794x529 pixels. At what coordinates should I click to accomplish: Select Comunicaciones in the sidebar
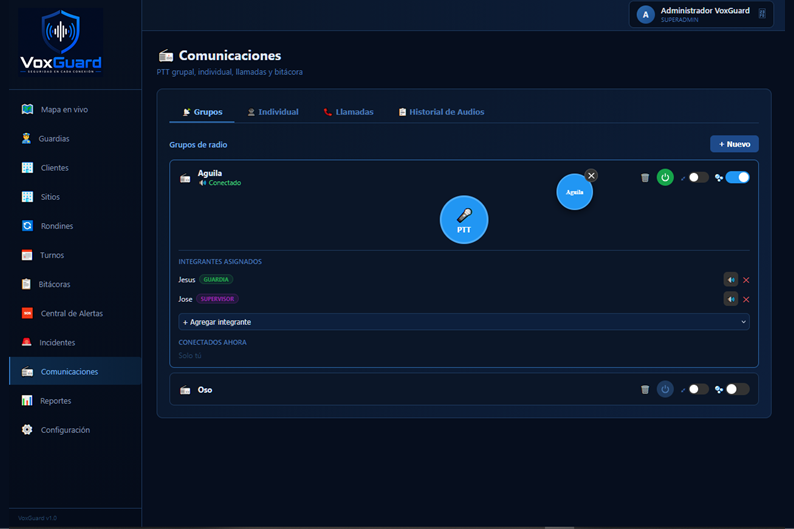coord(75,372)
